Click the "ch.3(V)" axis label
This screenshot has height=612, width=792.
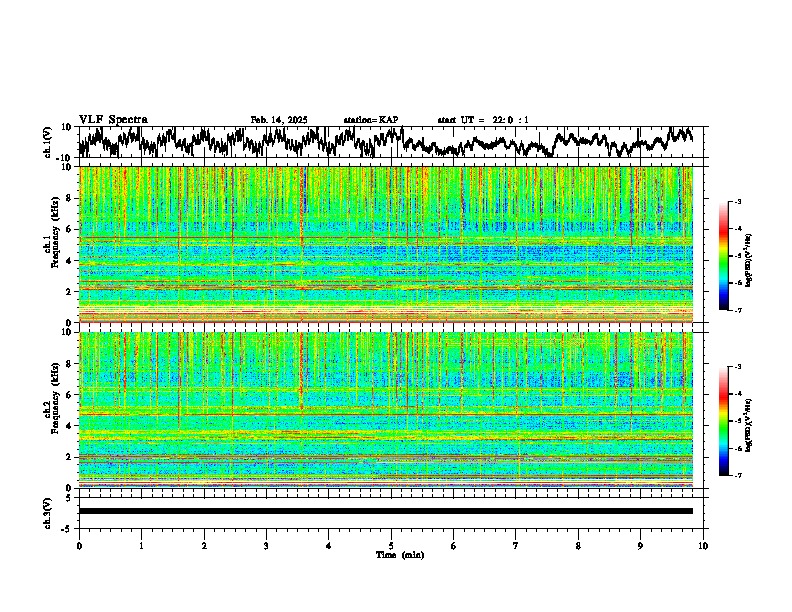click(x=48, y=513)
